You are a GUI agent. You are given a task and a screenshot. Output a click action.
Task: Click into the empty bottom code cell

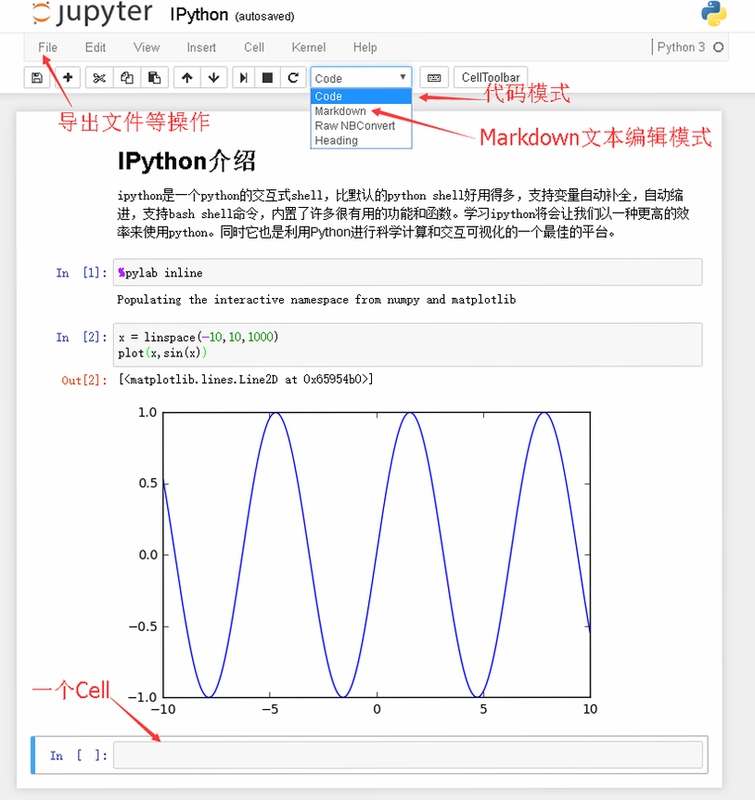[407, 755]
